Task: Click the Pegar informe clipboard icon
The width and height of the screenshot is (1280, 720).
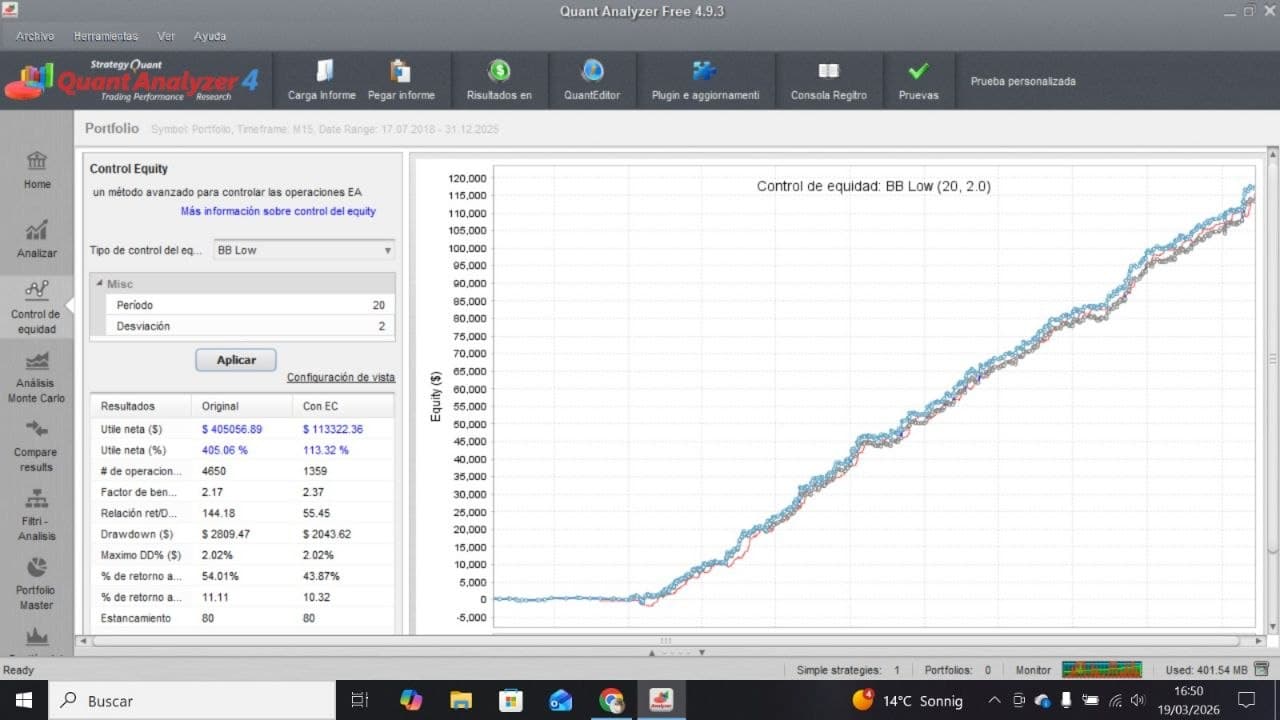Action: point(401,71)
